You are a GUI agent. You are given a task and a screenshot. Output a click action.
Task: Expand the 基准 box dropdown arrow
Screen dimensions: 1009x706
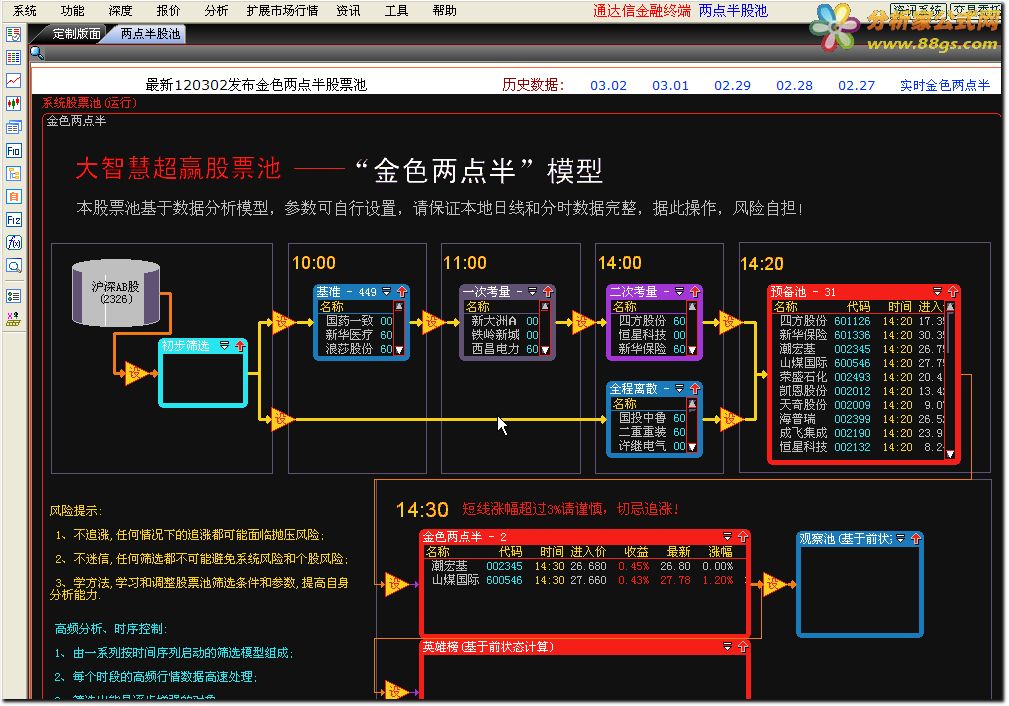[386, 292]
